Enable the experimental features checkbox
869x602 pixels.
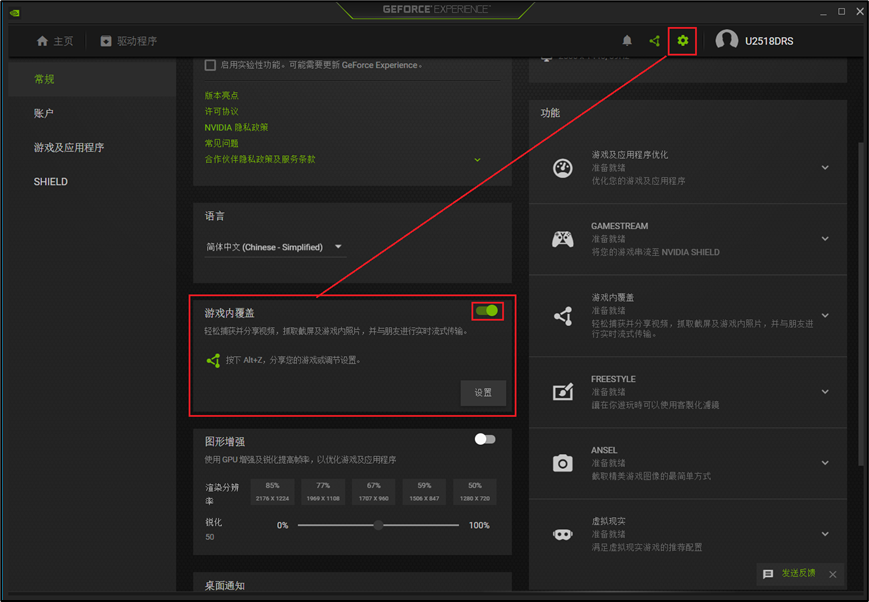pos(210,65)
